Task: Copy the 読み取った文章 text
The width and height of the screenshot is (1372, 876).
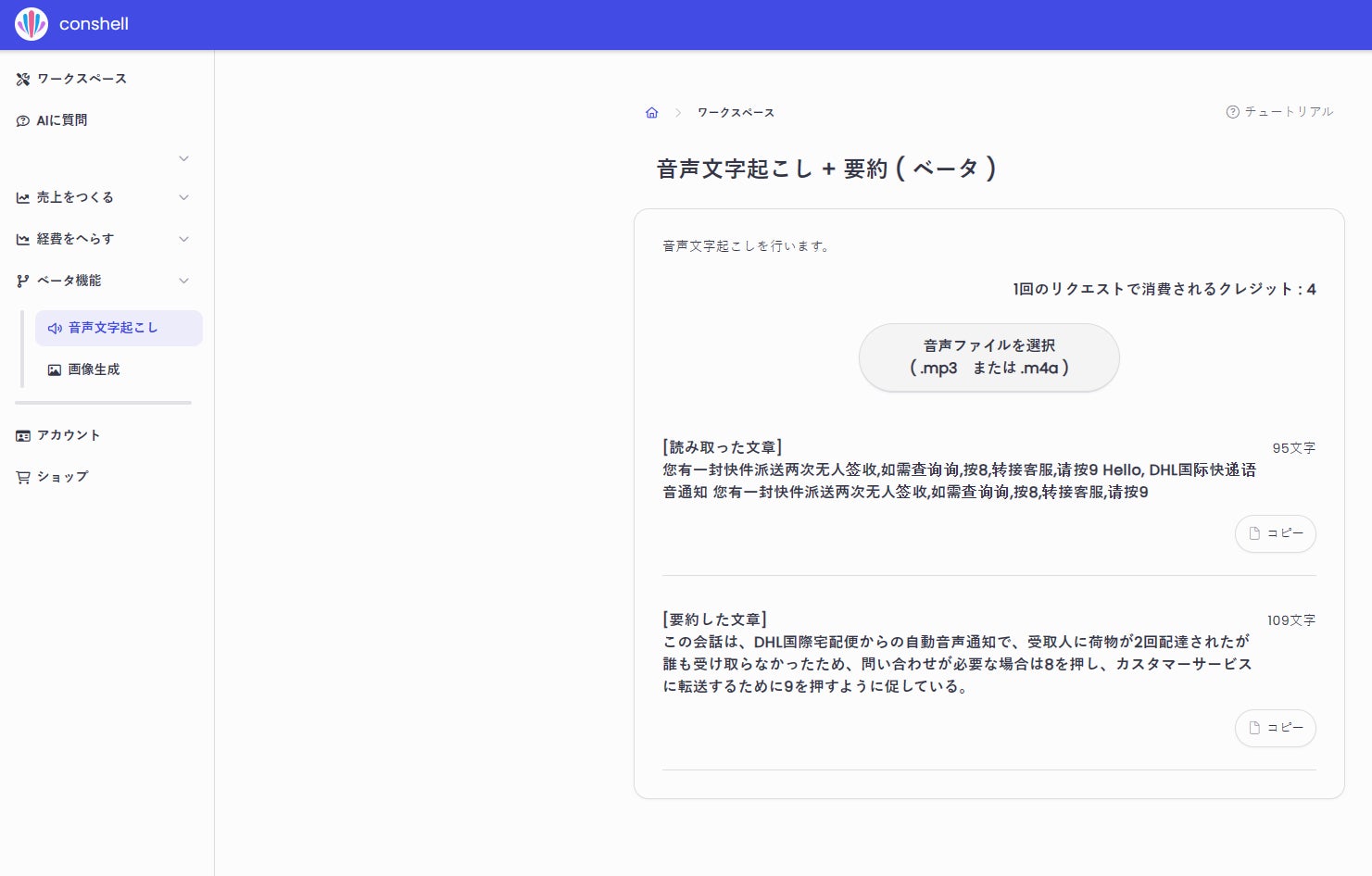Action: tap(1276, 533)
